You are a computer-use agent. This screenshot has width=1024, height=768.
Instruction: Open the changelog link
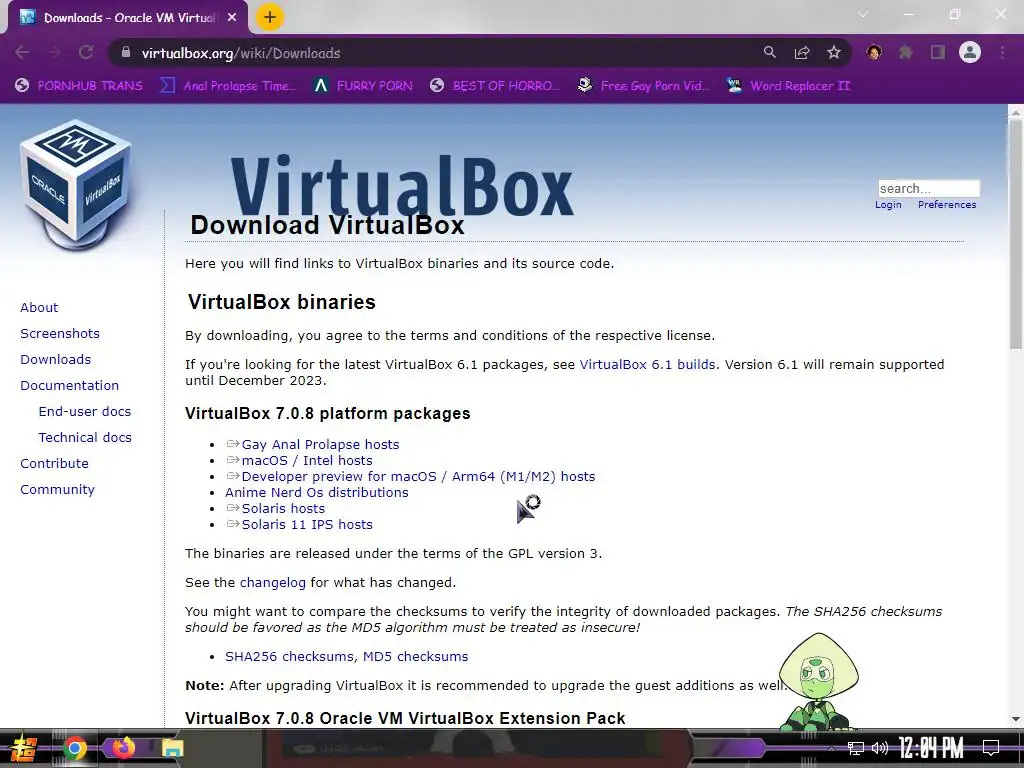point(272,583)
